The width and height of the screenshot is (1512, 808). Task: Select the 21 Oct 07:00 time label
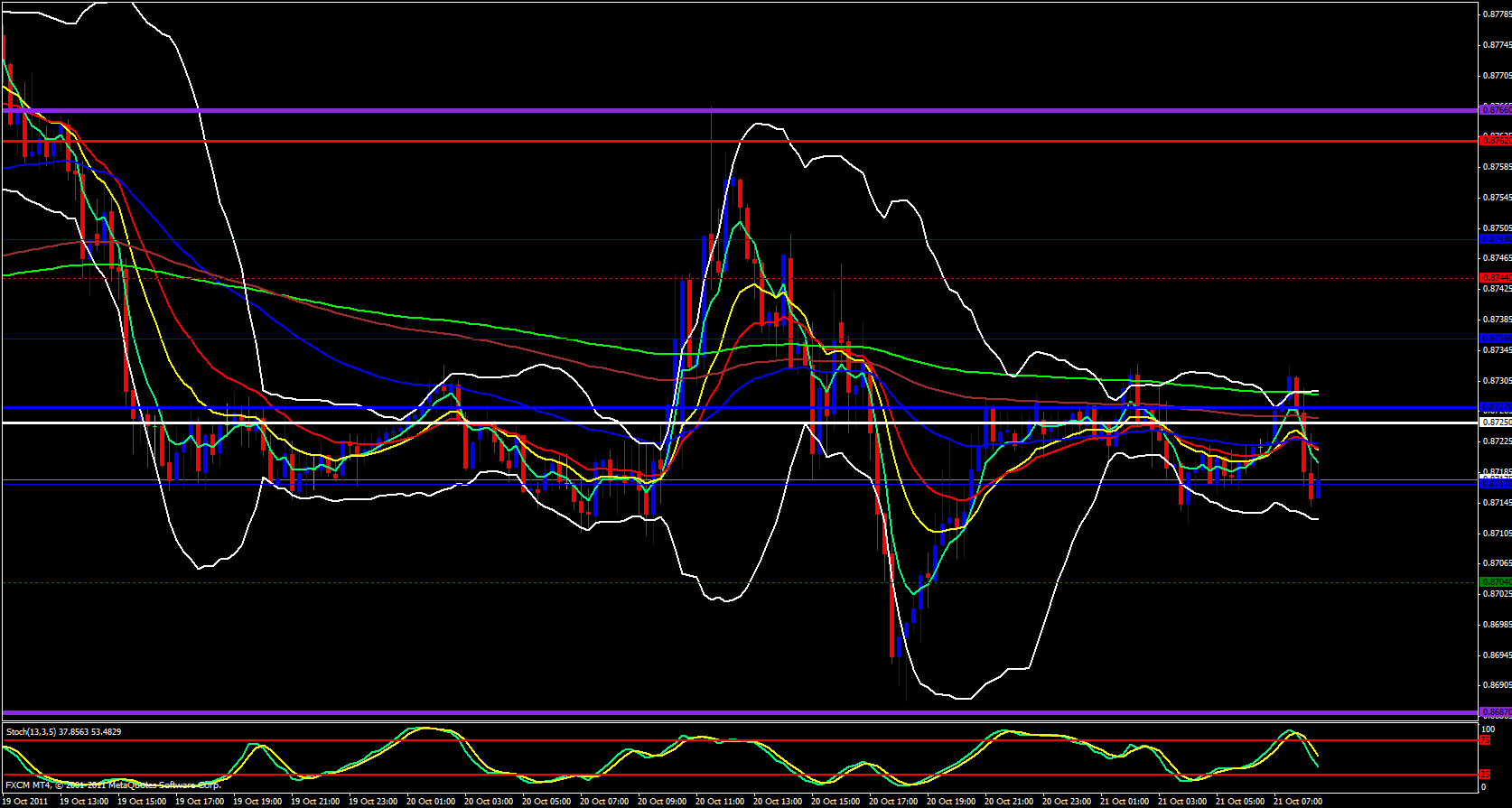point(1298,801)
